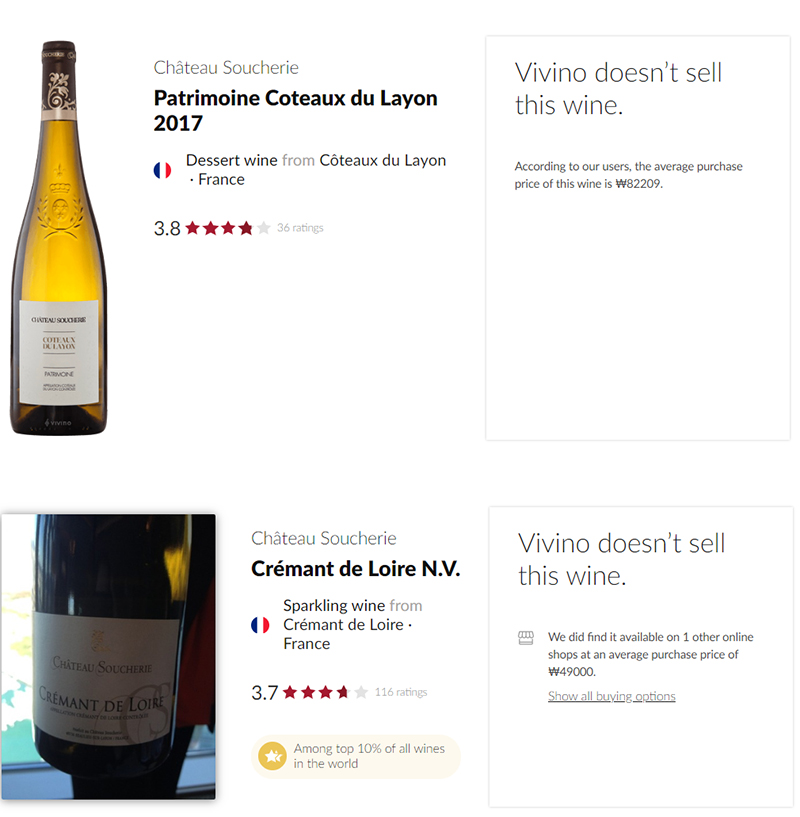Open Château Soucherie winery link for Patrimoine
Screen dimensions: 800x817
coord(226,68)
